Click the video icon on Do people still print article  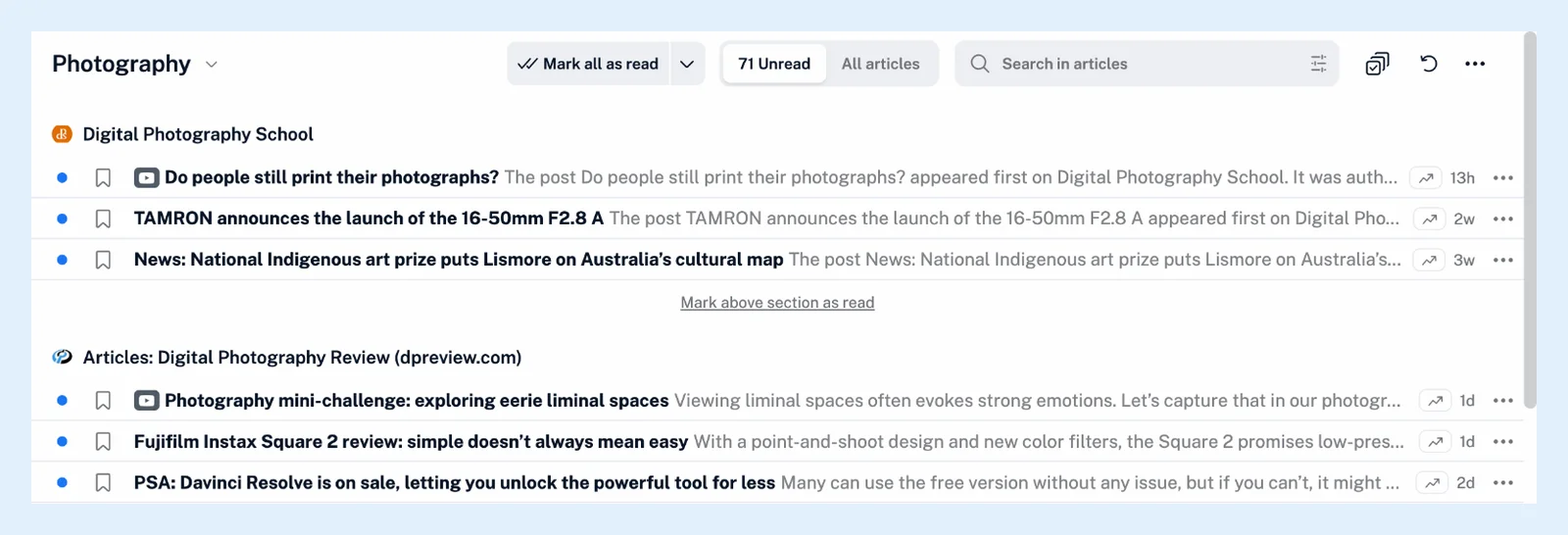pyautogui.click(x=146, y=178)
